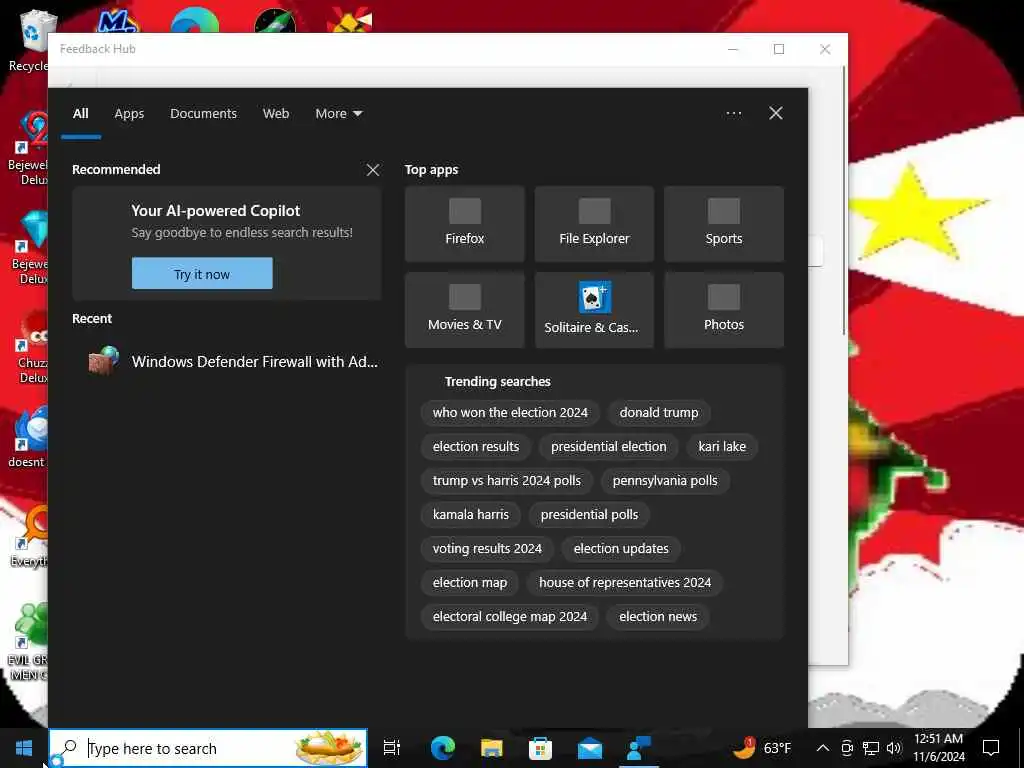This screenshot has width=1024, height=768.
Task: Select the 'pennsylvania polls' trending chip
Action: pos(665,481)
